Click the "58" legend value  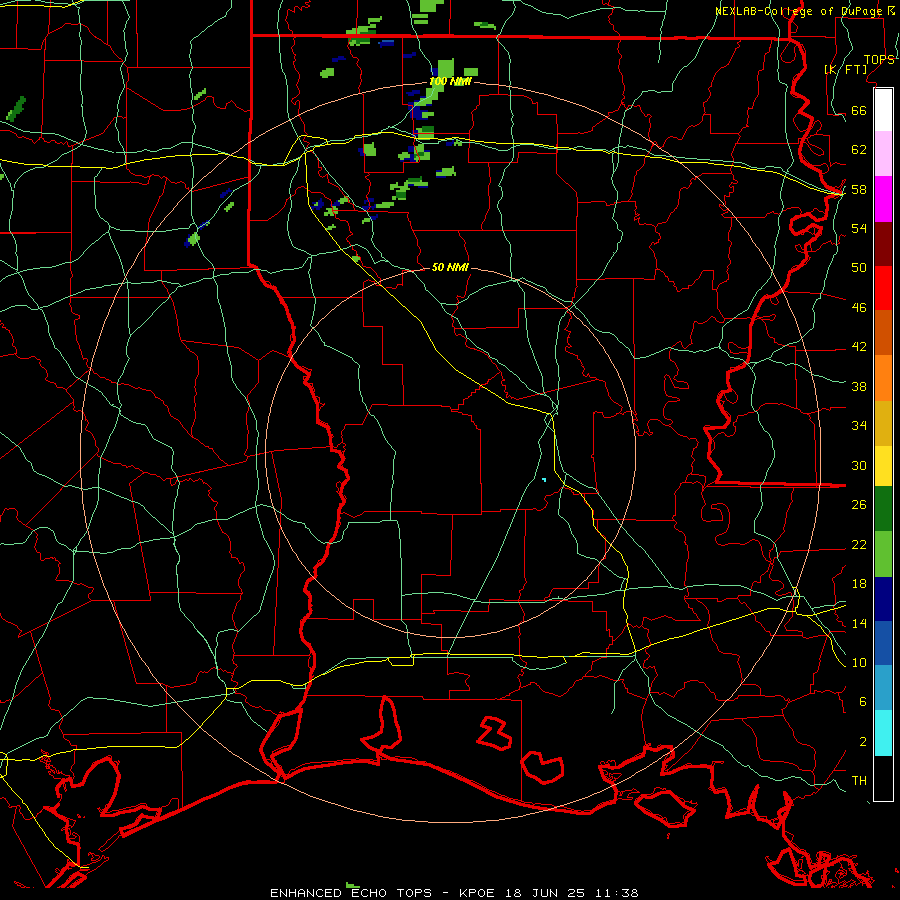[859, 189]
